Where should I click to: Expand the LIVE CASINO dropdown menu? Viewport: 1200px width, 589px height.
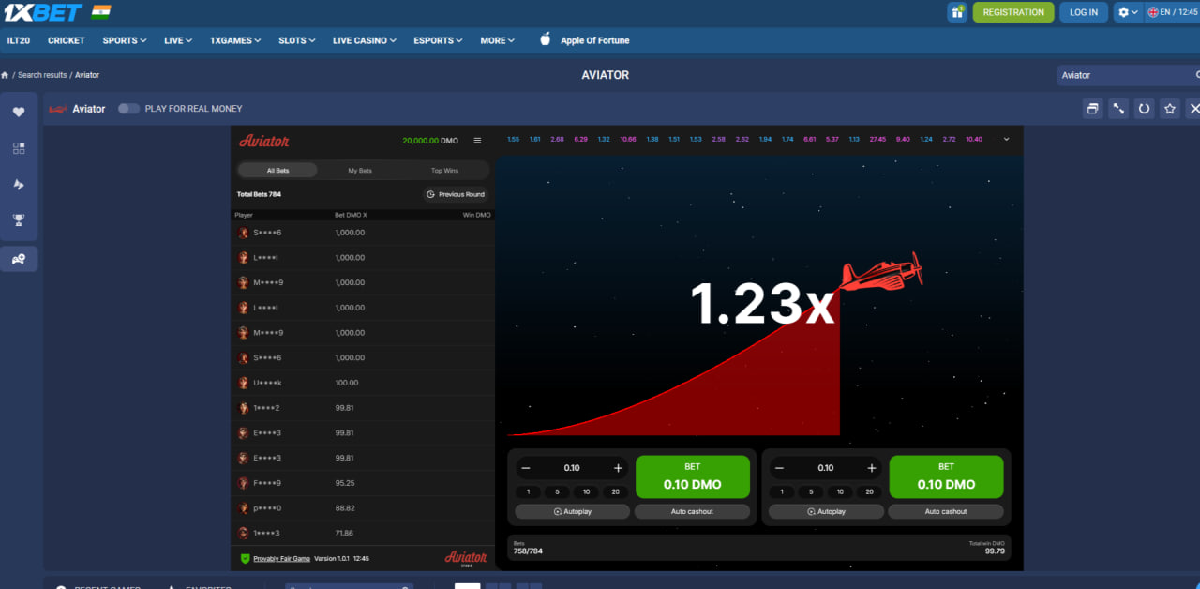(365, 40)
